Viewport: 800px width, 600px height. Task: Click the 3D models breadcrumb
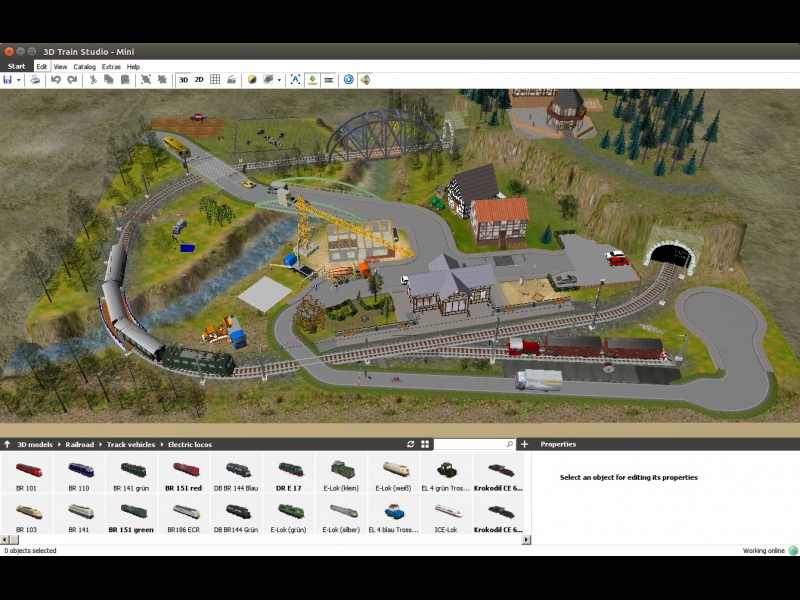tap(35, 444)
